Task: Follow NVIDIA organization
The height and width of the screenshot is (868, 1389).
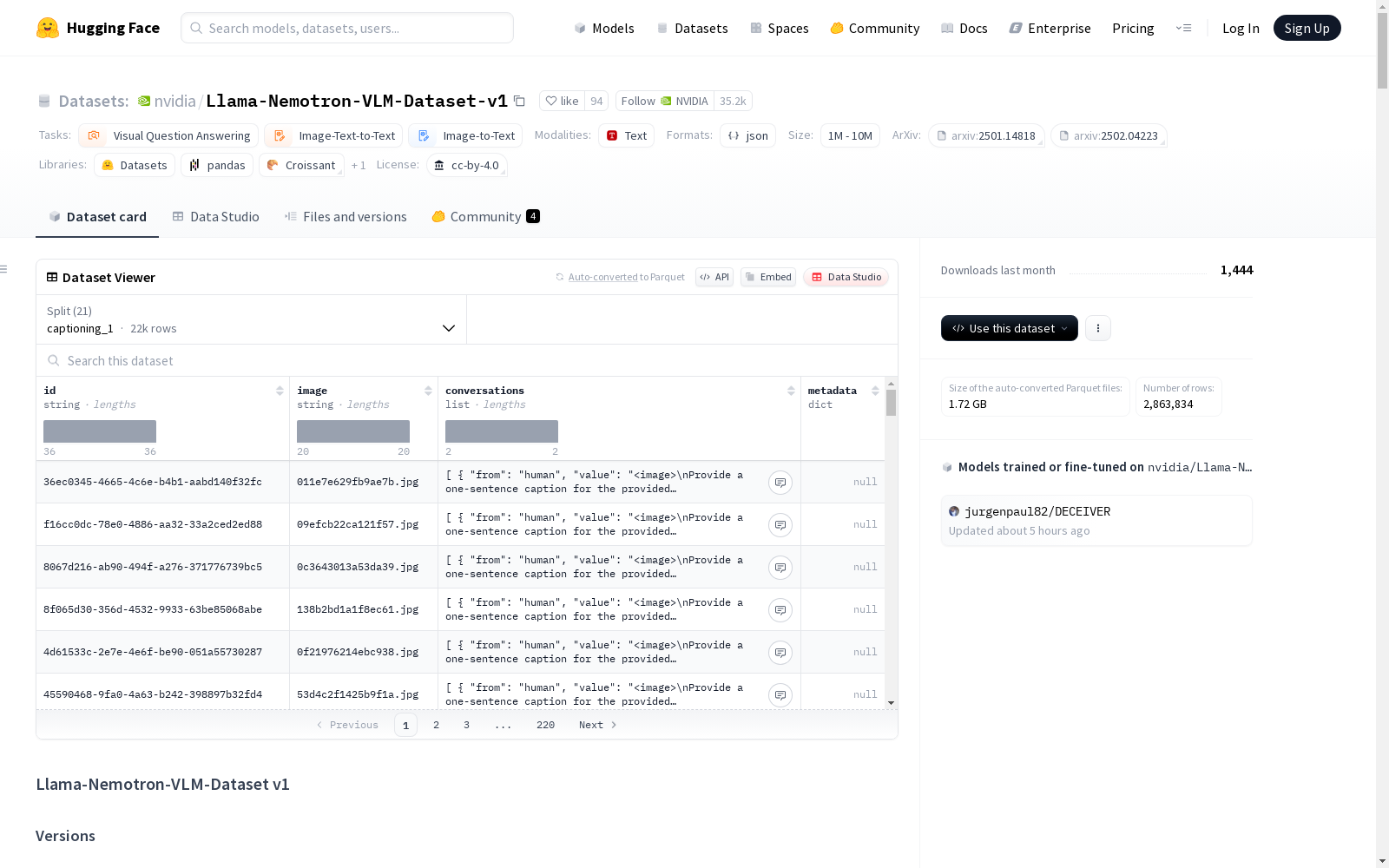Action: [665, 101]
